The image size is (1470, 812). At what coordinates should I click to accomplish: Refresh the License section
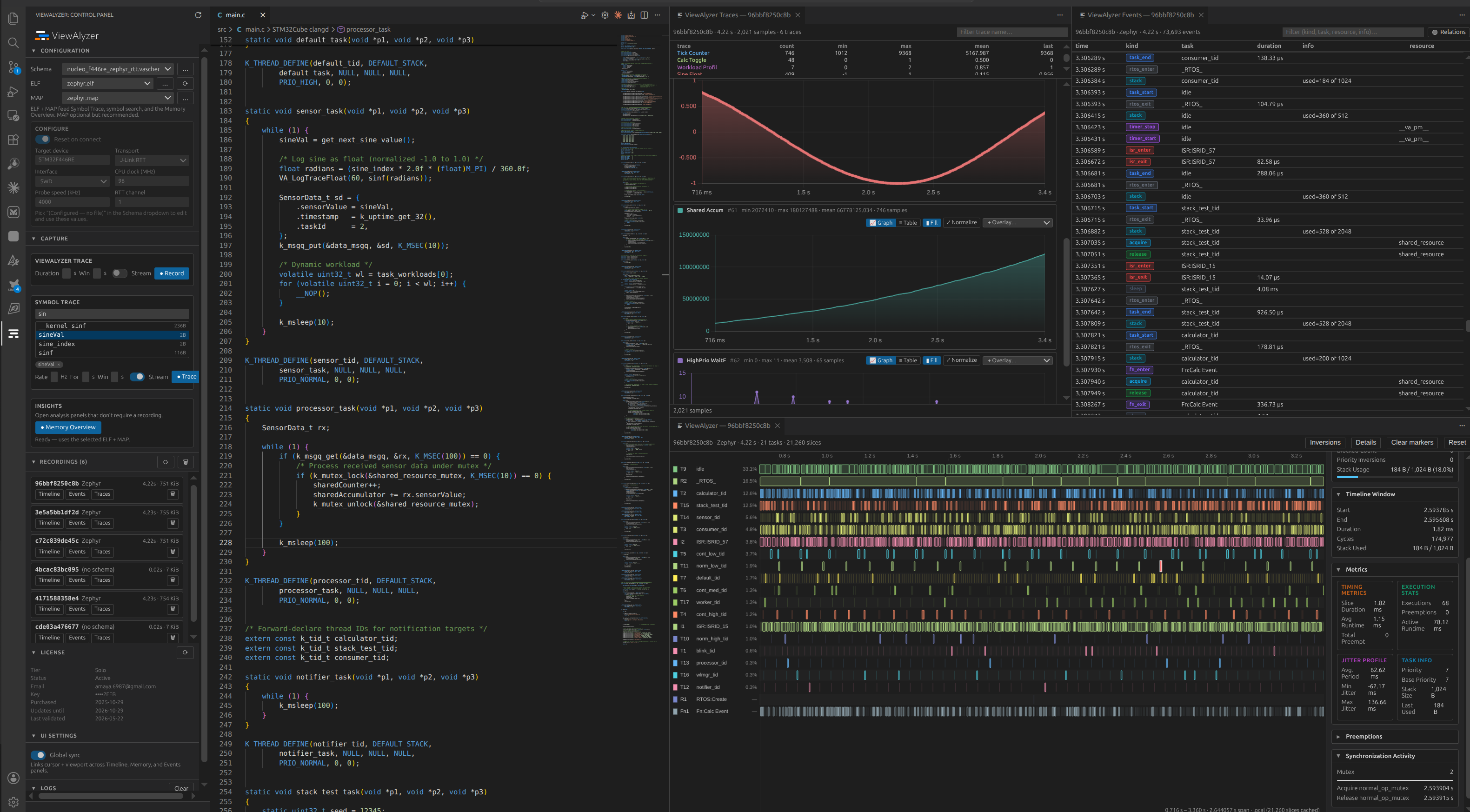click(x=185, y=652)
